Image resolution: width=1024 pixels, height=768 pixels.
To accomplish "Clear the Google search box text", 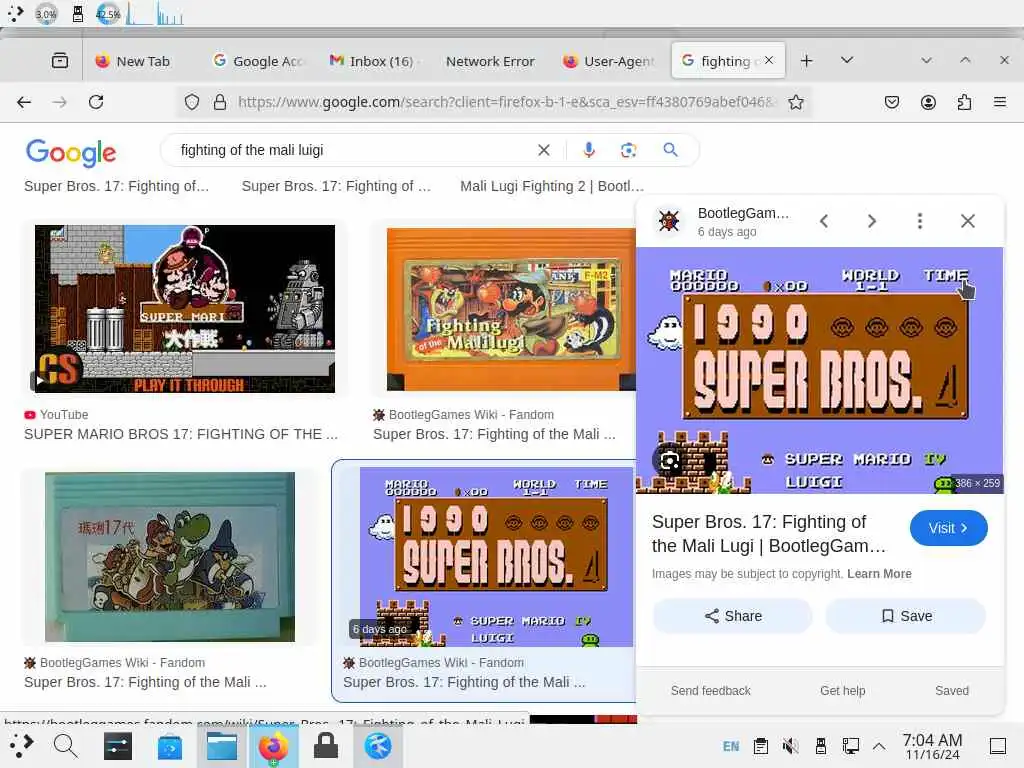I will click(x=543, y=150).
